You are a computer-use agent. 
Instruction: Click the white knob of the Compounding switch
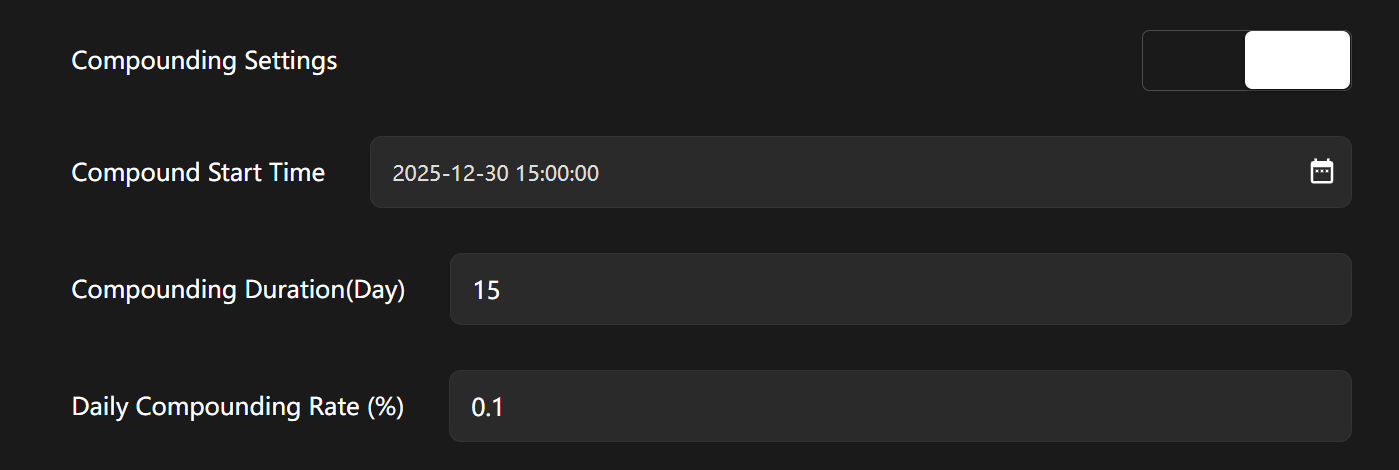(1297, 61)
